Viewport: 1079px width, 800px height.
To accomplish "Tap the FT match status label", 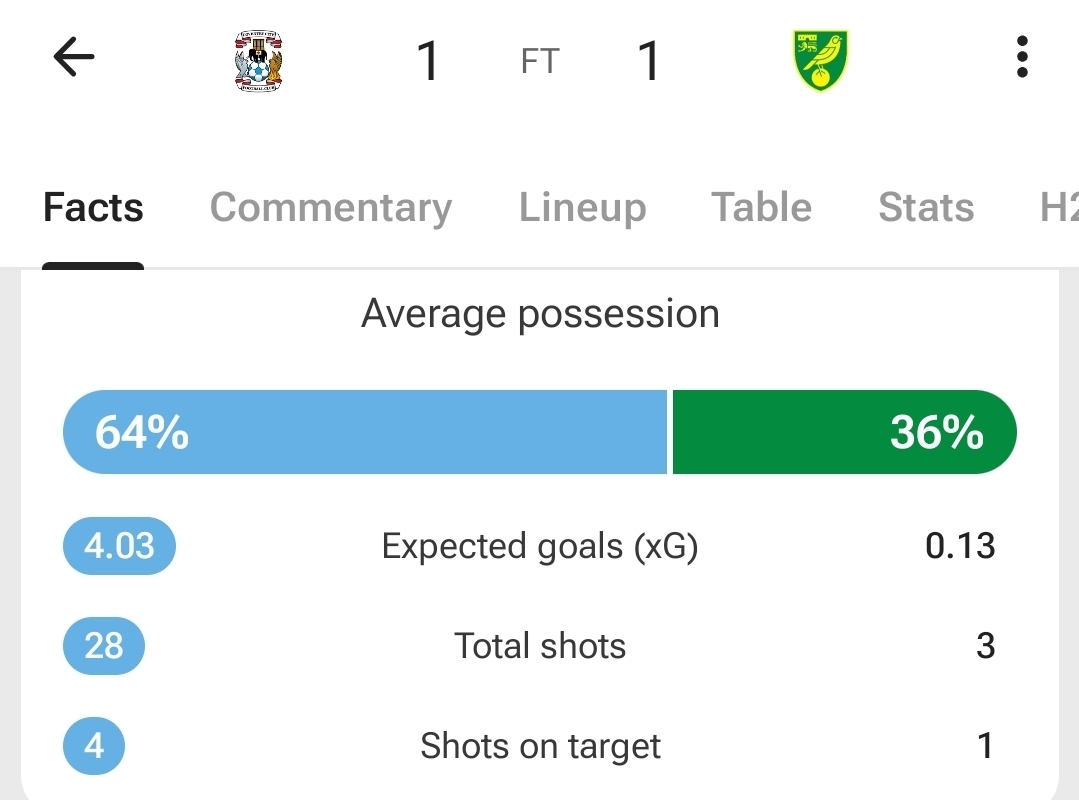I will pyautogui.click(x=539, y=62).
